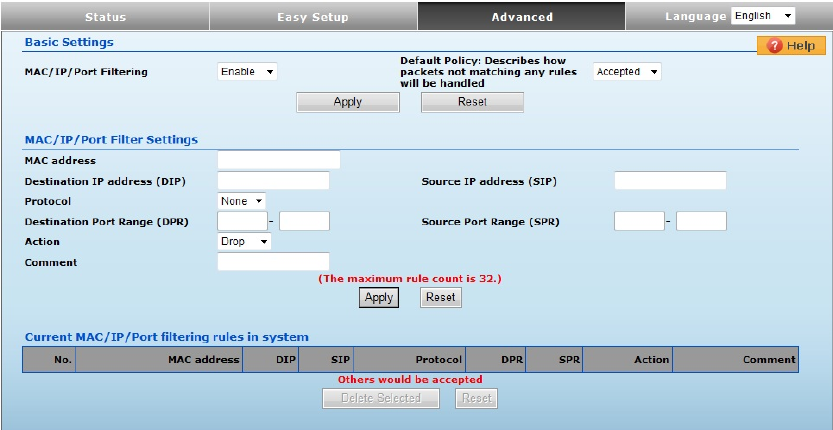Click Destination Port Range start field

(x=242, y=221)
